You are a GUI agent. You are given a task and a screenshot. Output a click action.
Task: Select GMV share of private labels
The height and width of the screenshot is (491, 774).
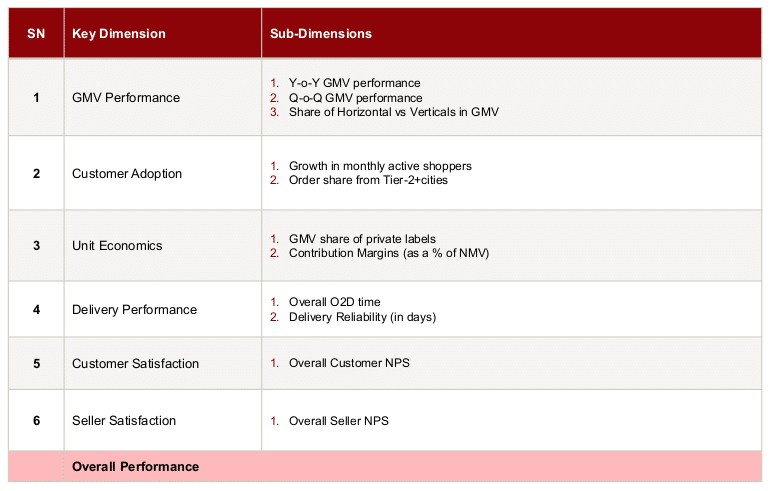(x=362, y=239)
